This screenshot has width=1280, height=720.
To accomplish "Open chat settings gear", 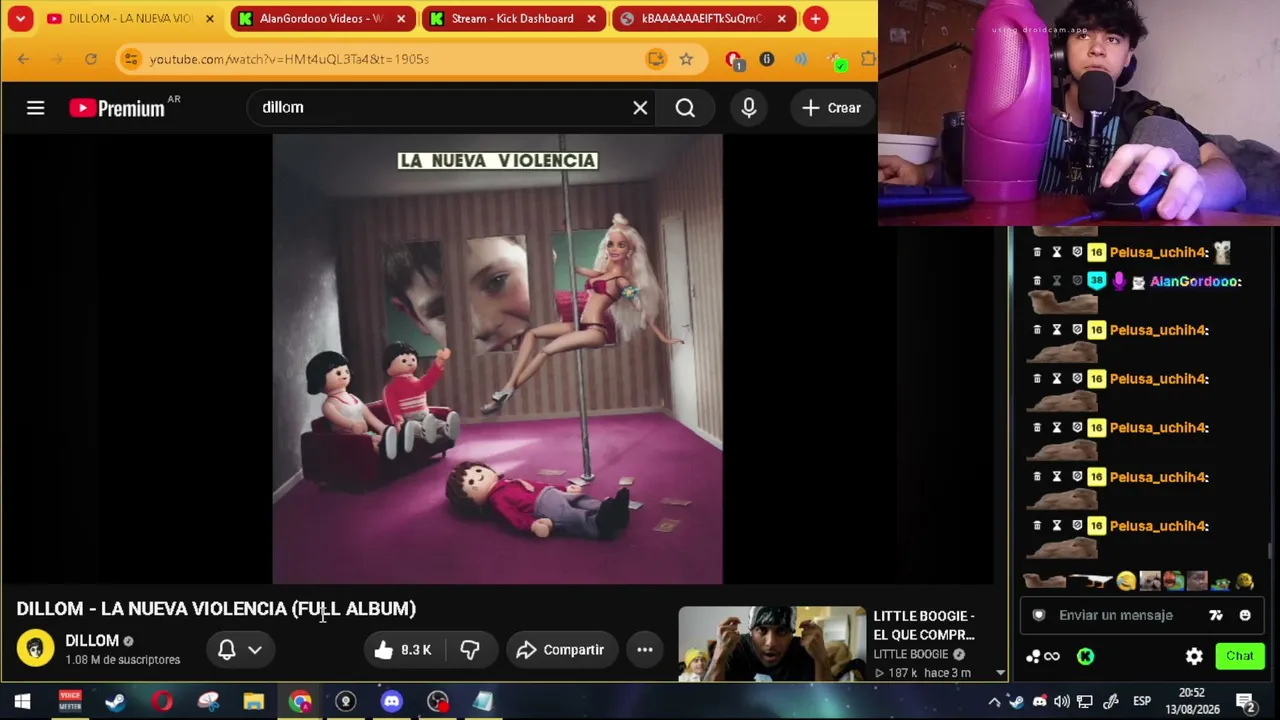I will [x=1194, y=656].
